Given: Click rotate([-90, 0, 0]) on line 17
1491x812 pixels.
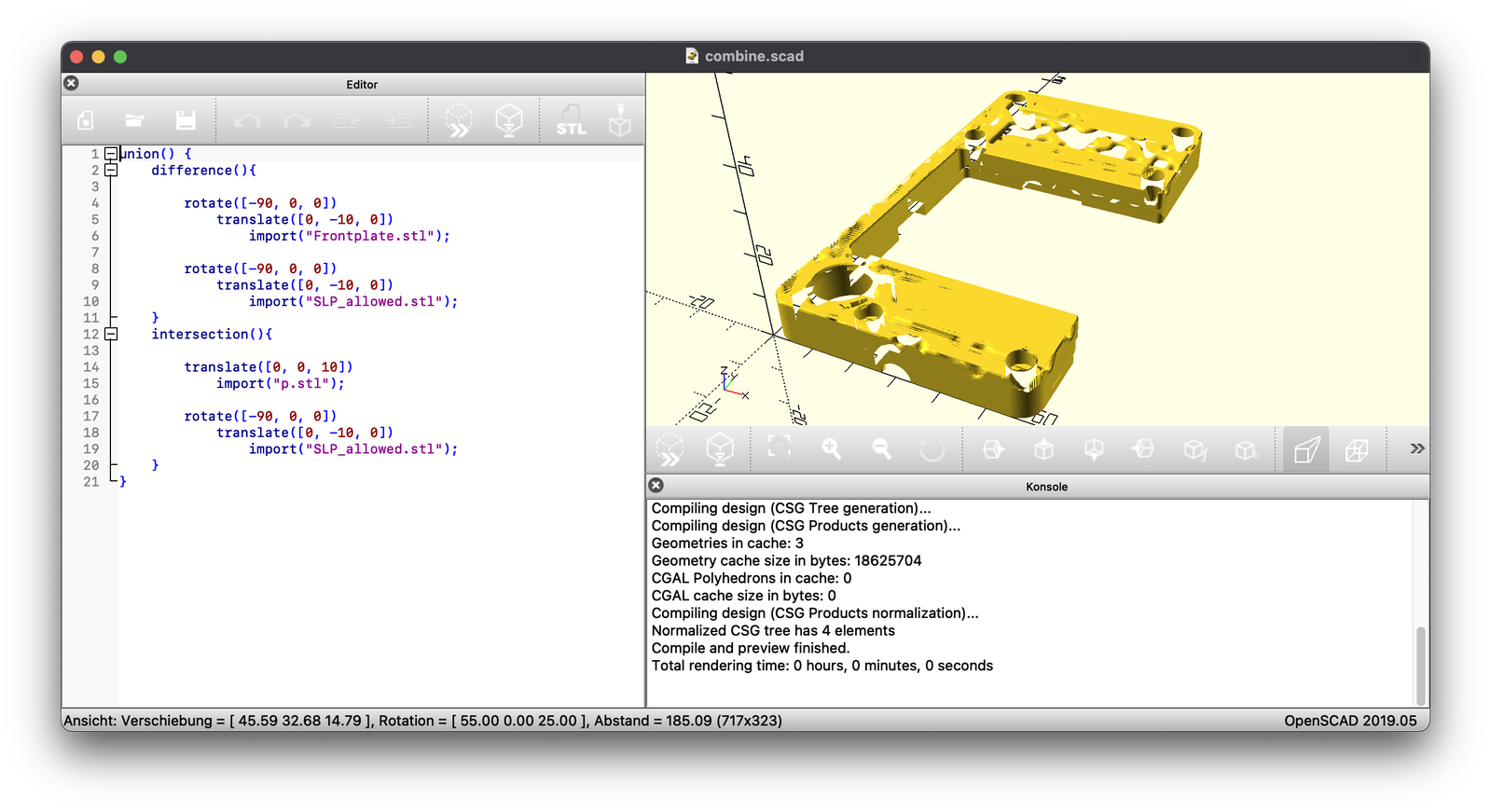Looking at the screenshot, I should (x=260, y=417).
